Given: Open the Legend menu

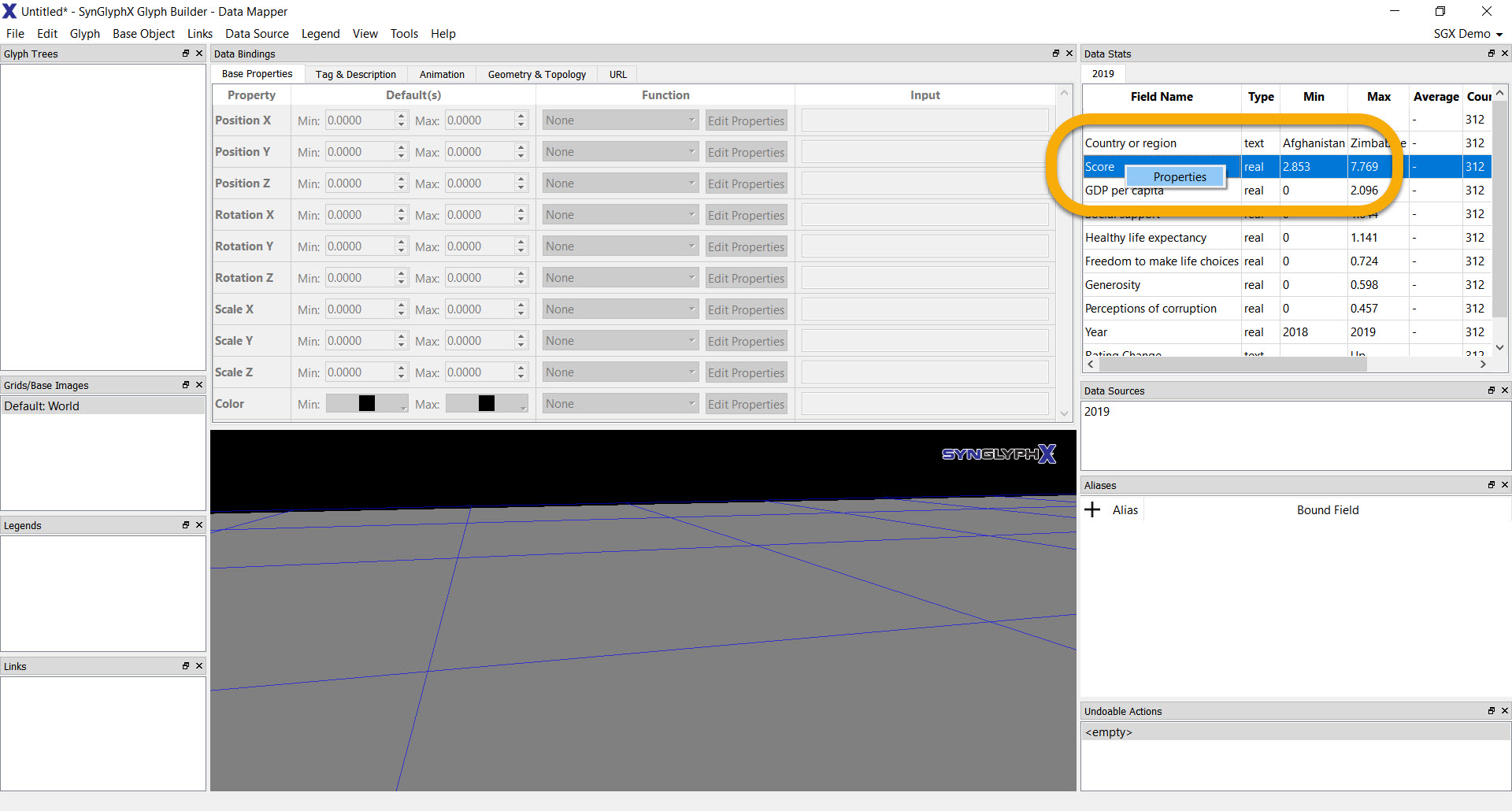Looking at the screenshot, I should [x=321, y=34].
